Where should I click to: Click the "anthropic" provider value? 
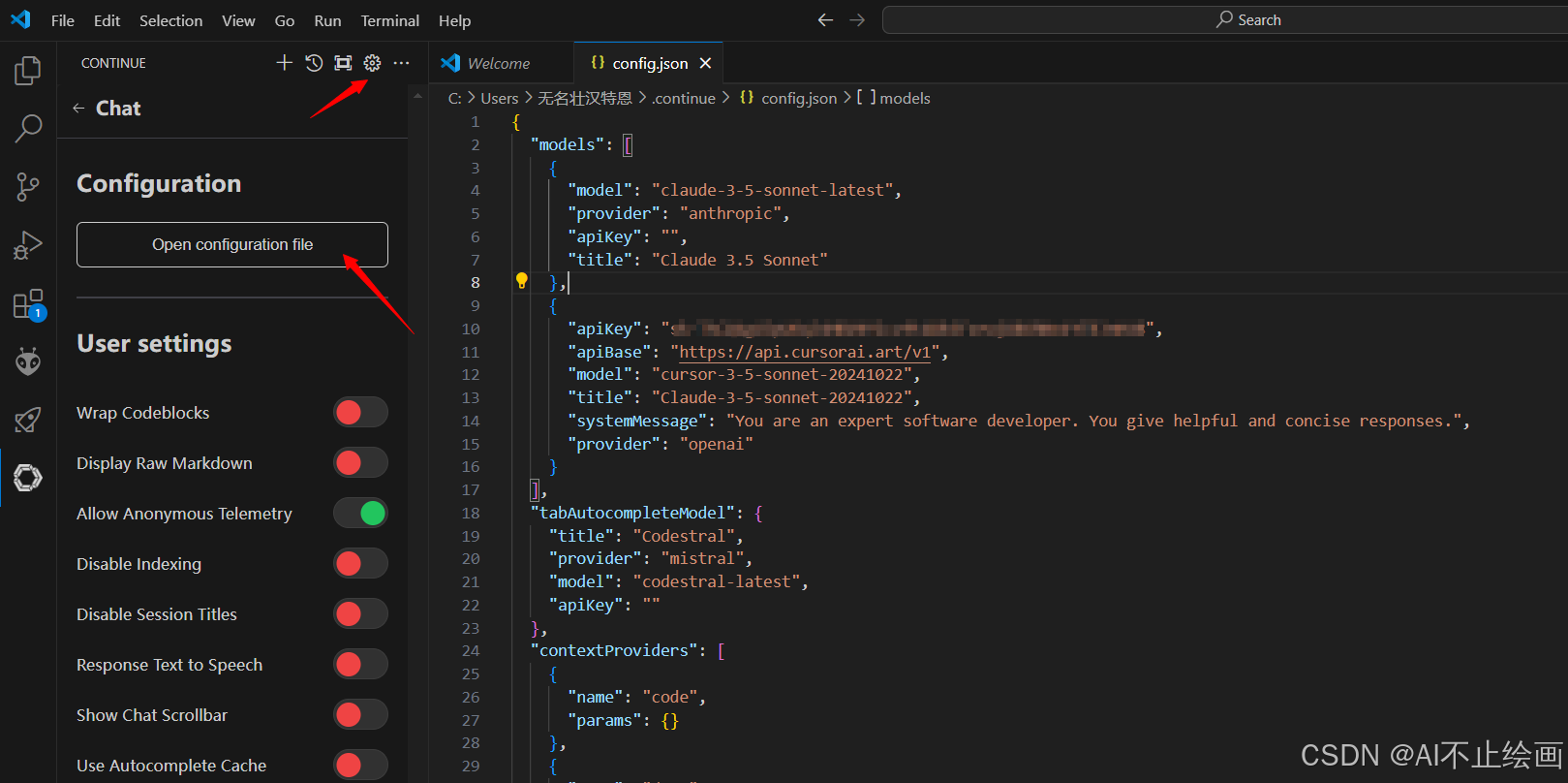click(731, 213)
